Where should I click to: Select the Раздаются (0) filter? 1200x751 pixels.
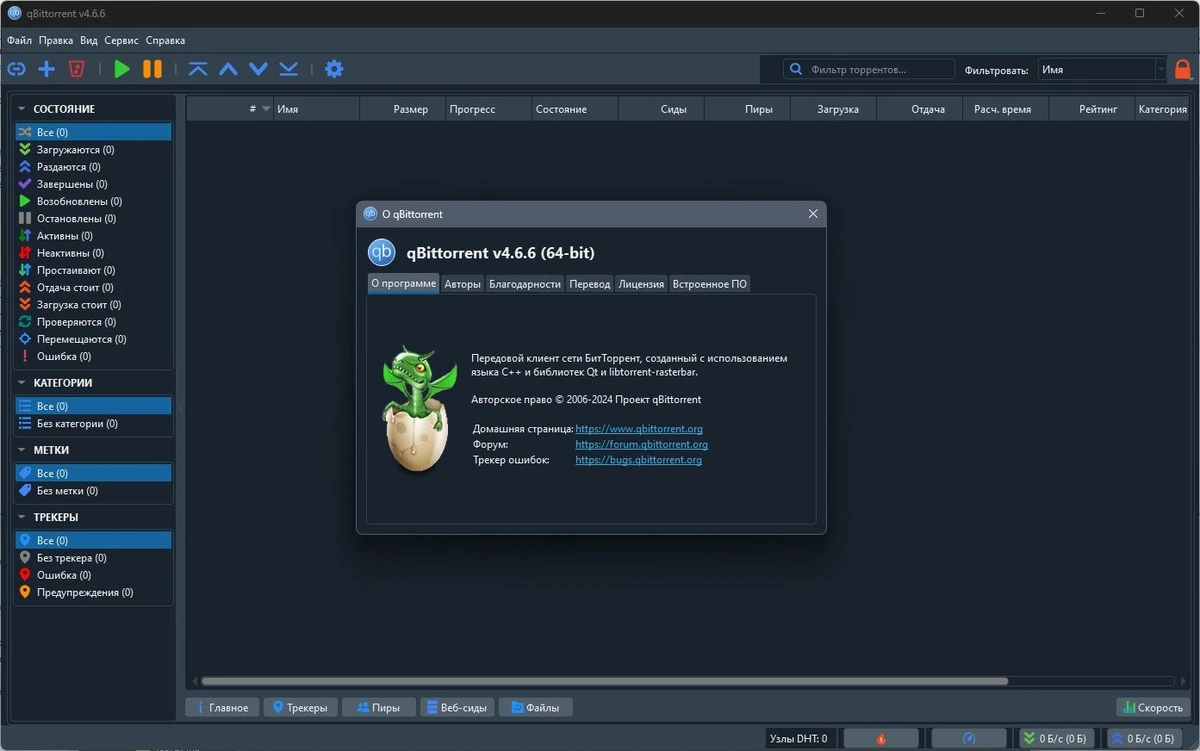tap(93, 167)
